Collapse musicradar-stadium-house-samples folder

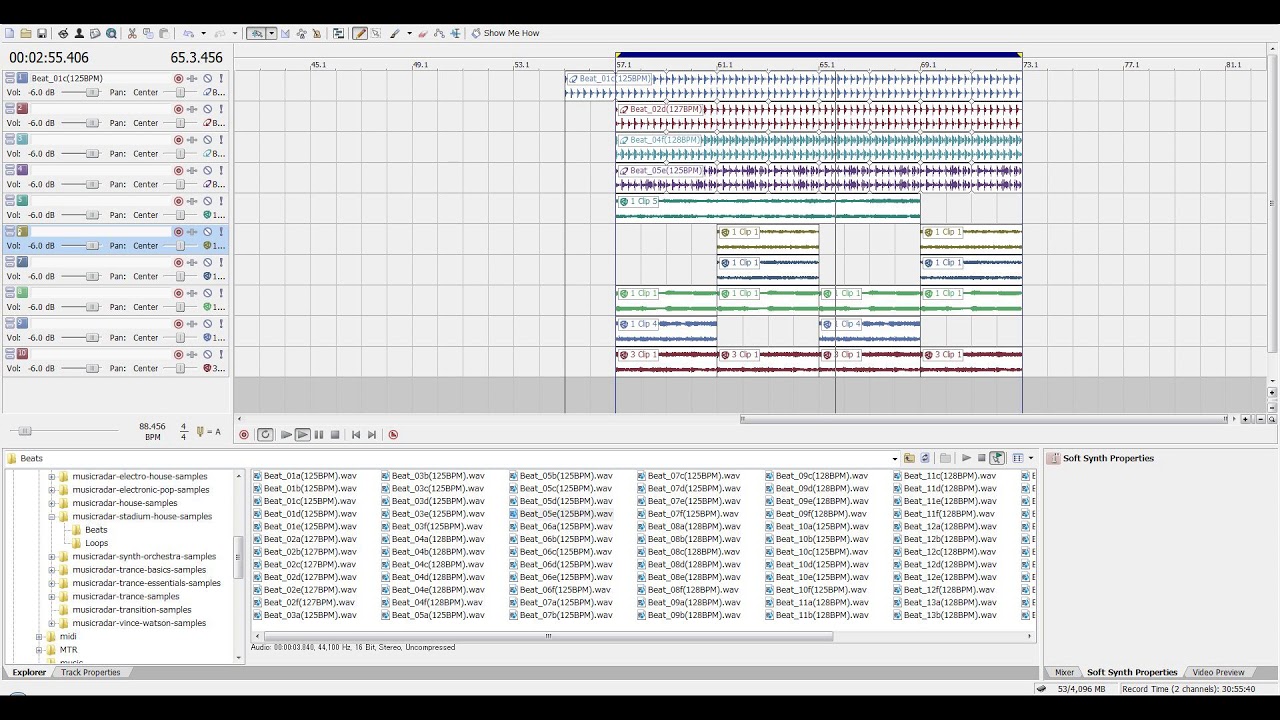(x=52, y=517)
